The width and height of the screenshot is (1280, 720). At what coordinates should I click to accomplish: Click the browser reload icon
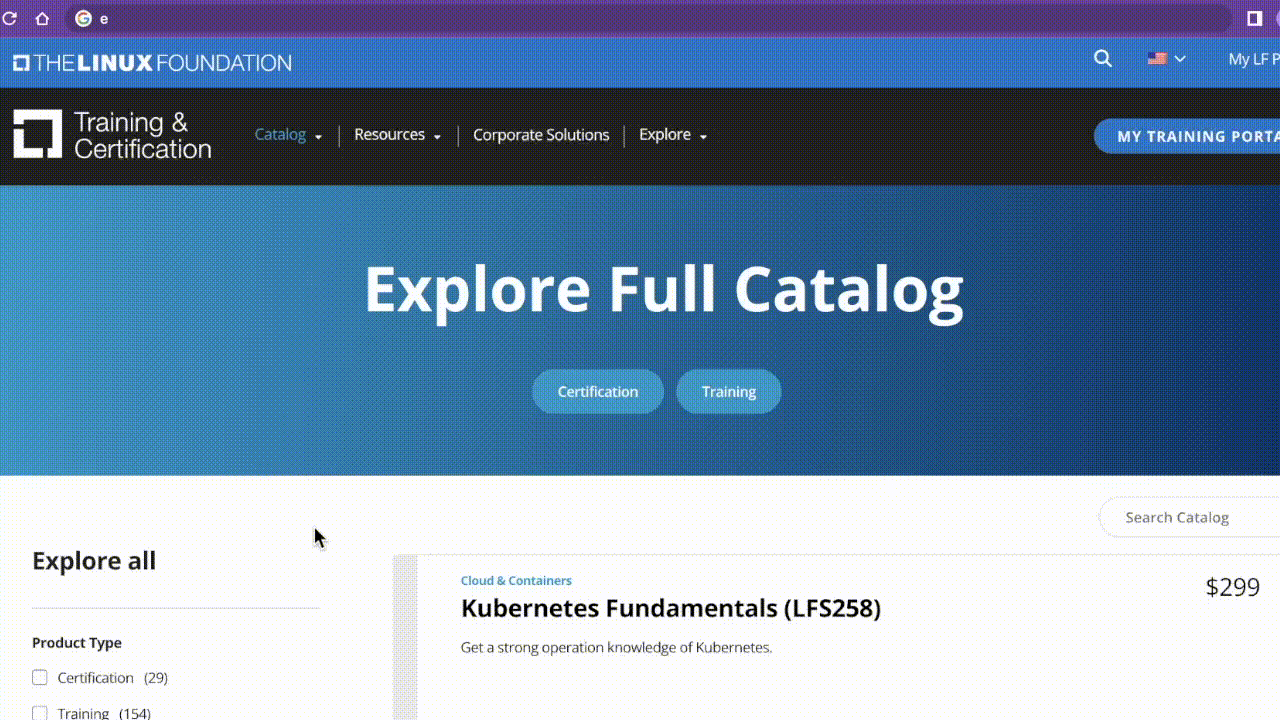click(9, 18)
